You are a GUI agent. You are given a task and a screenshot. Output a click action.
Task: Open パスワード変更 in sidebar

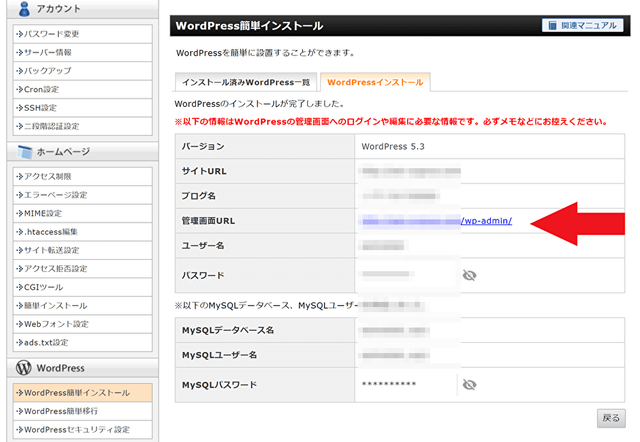[83, 34]
